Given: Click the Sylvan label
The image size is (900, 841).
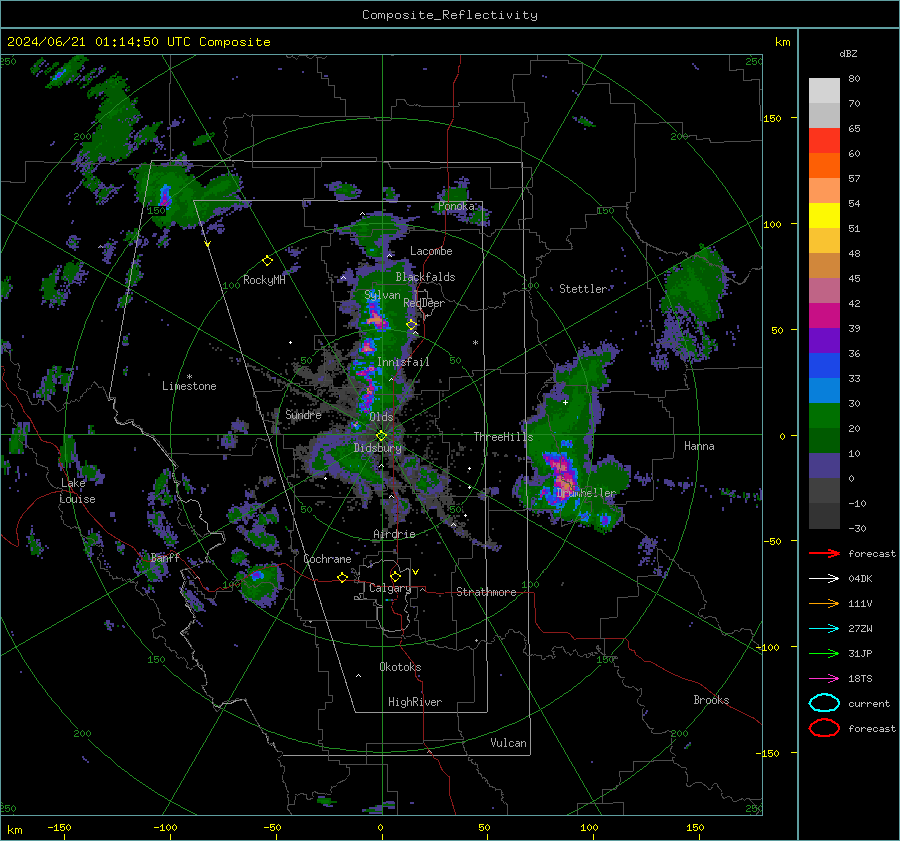Looking at the screenshot, I should point(382,295).
